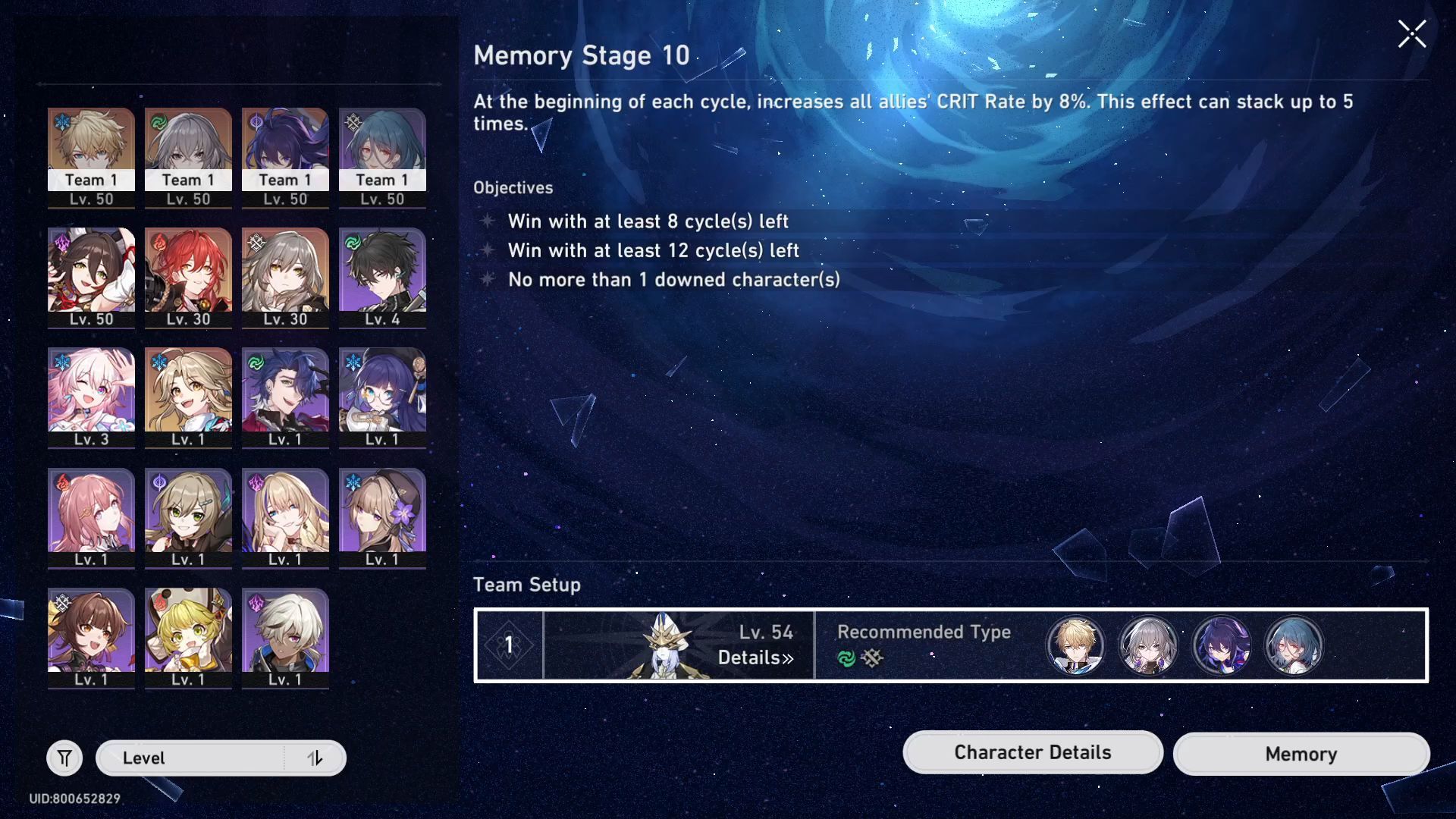This screenshot has width=1456, height=819.
Task: Expand the Level sort dropdown
Action: (191, 758)
